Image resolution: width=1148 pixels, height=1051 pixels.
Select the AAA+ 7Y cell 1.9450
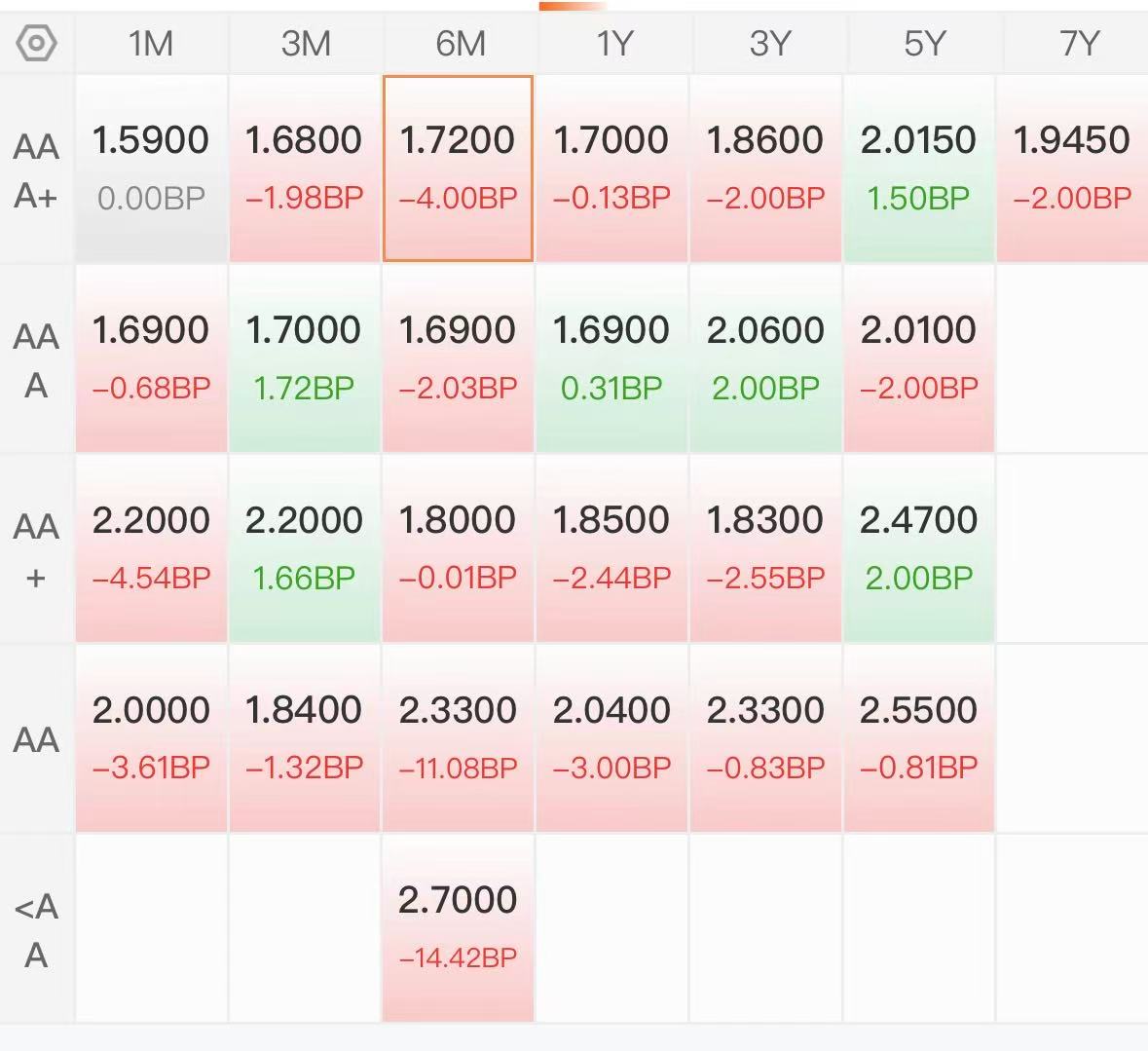(x=1073, y=168)
